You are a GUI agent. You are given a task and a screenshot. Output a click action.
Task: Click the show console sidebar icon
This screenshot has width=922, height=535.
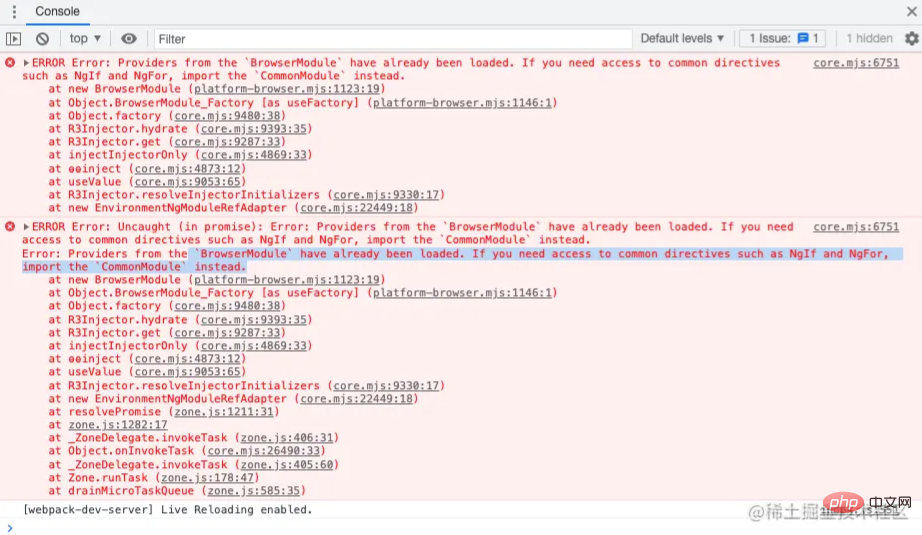coord(13,39)
